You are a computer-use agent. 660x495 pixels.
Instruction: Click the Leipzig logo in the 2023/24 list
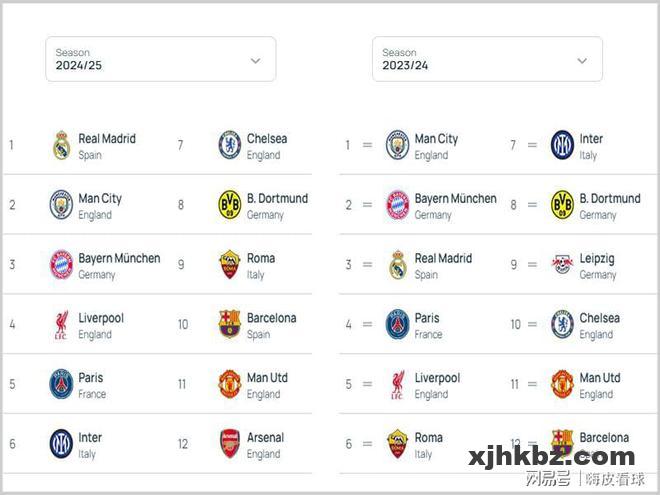click(x=563, y=264)
